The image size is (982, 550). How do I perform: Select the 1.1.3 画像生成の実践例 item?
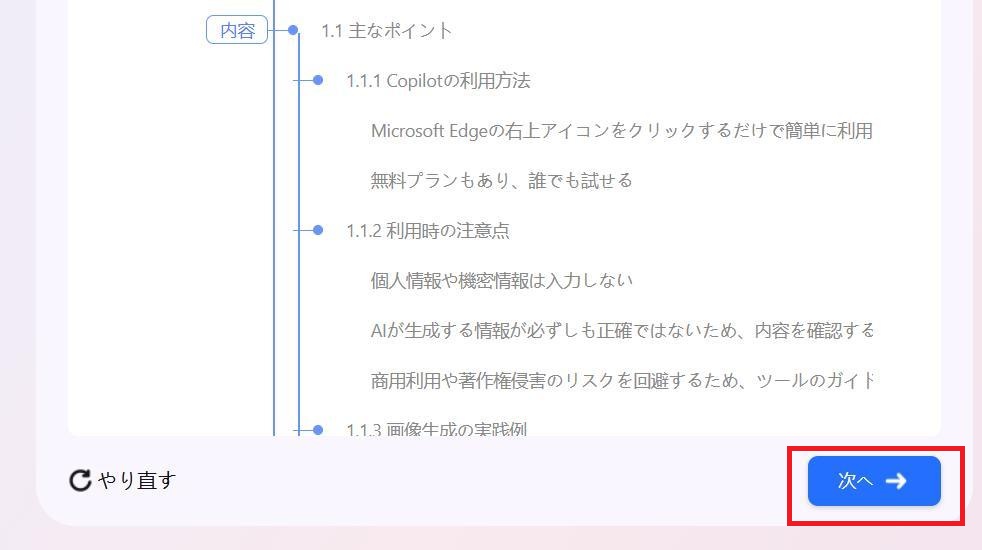pyautogui.click(x=436, y=429)
